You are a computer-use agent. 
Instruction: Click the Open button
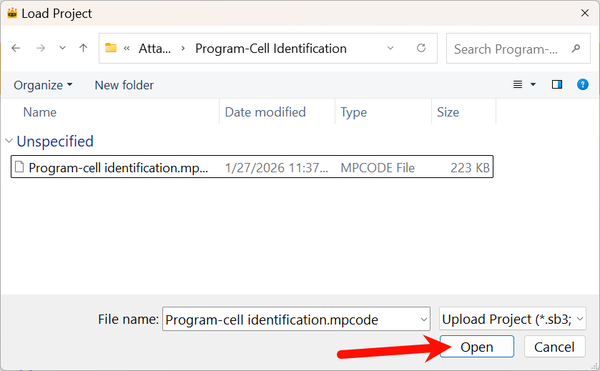[476, 347]
